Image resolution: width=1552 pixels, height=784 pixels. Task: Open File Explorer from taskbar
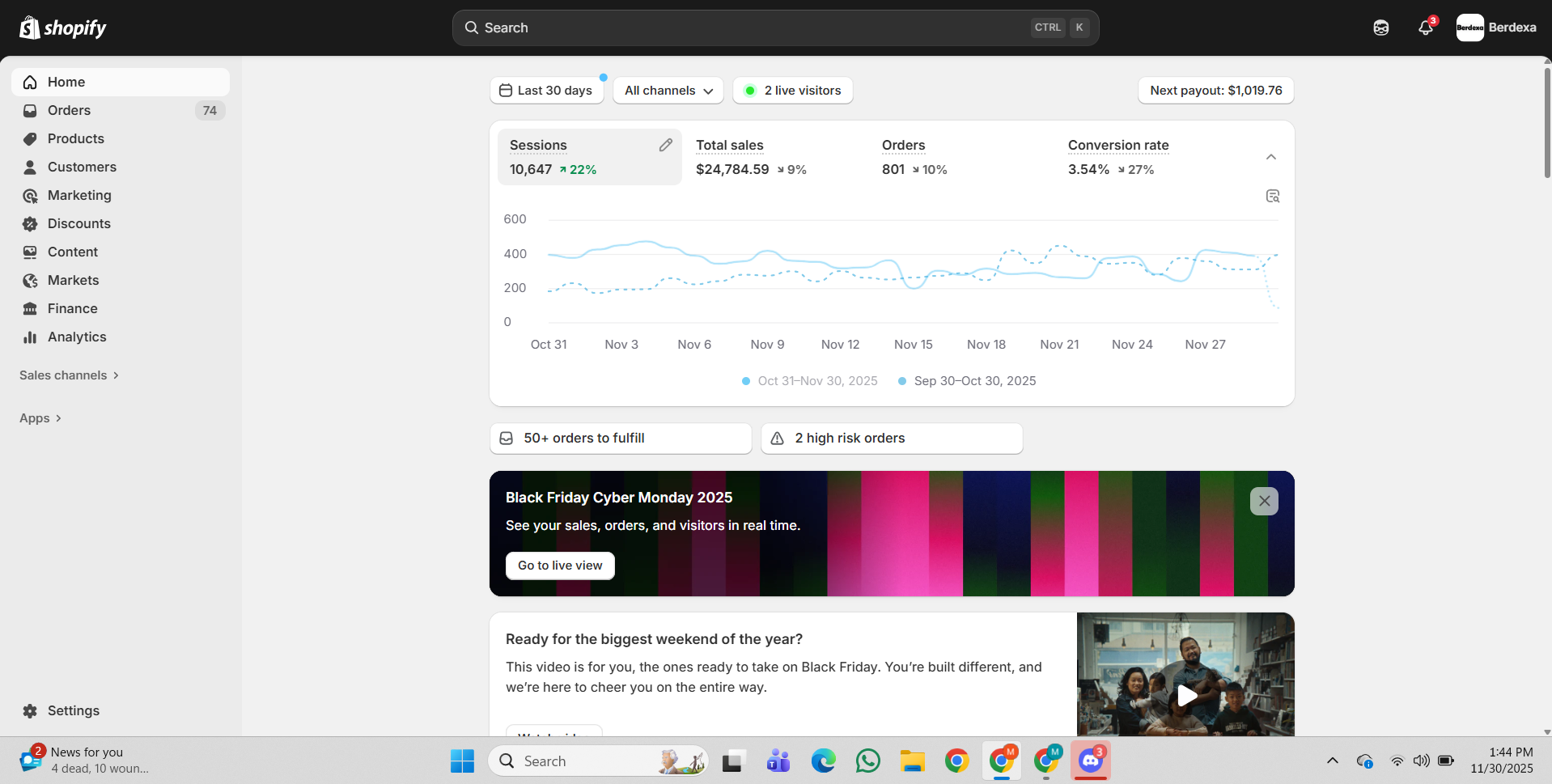912,761
